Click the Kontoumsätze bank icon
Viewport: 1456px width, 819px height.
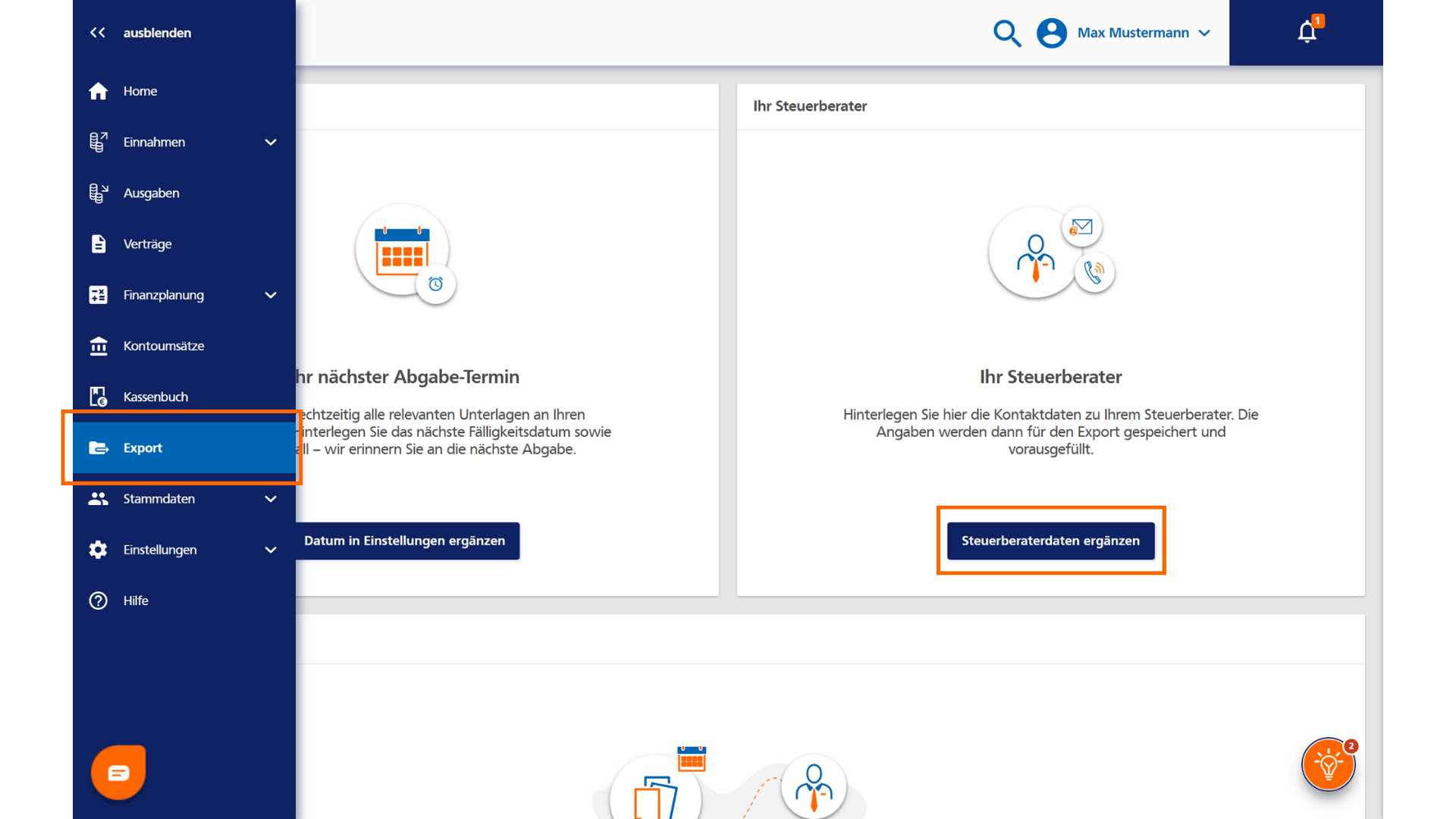coord(99,346)
